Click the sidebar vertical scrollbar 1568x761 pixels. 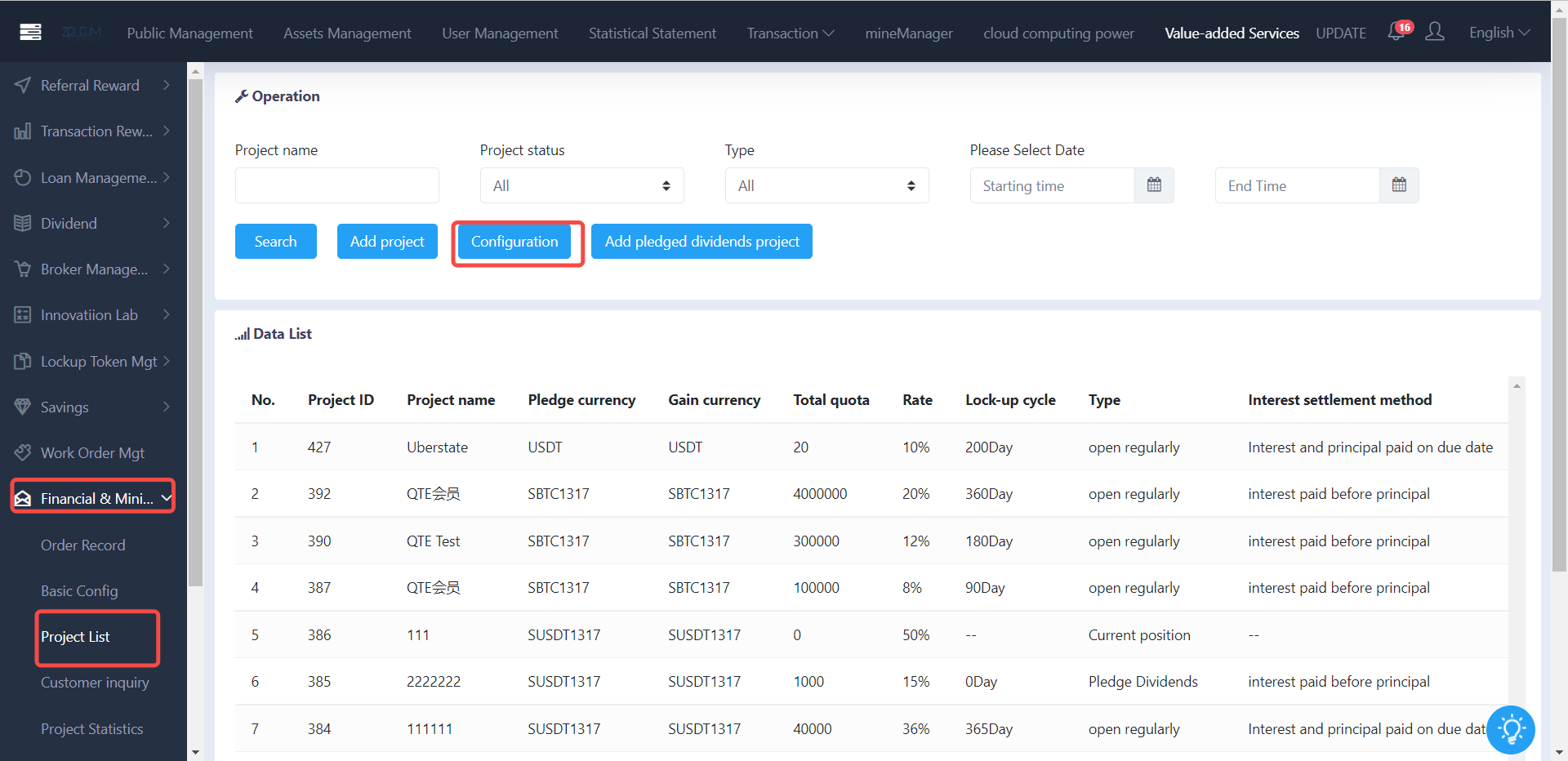pos(195,334)
